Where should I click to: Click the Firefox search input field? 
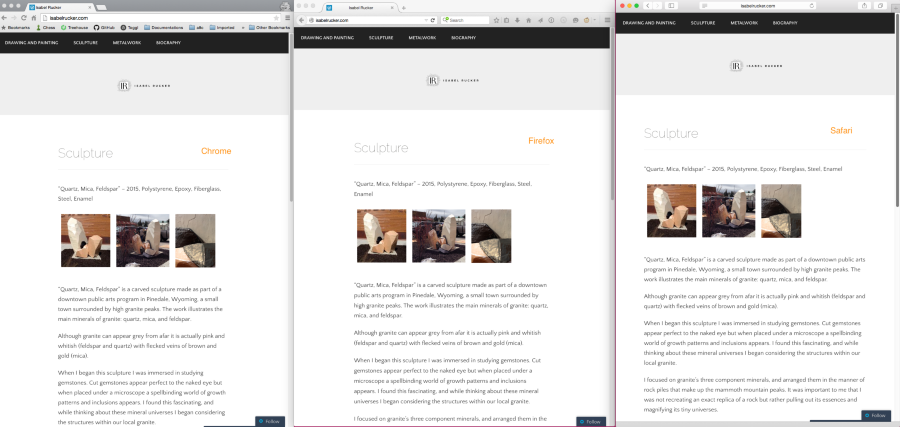[x=468, y=20]
